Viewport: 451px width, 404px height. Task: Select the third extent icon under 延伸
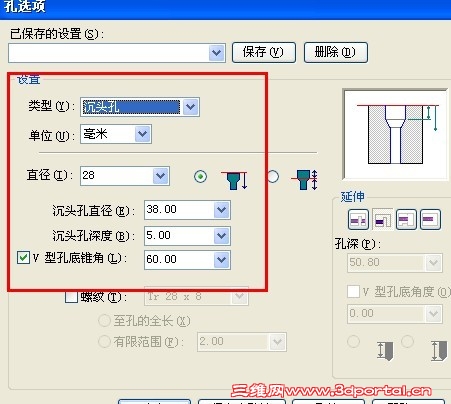pos(406,220)
